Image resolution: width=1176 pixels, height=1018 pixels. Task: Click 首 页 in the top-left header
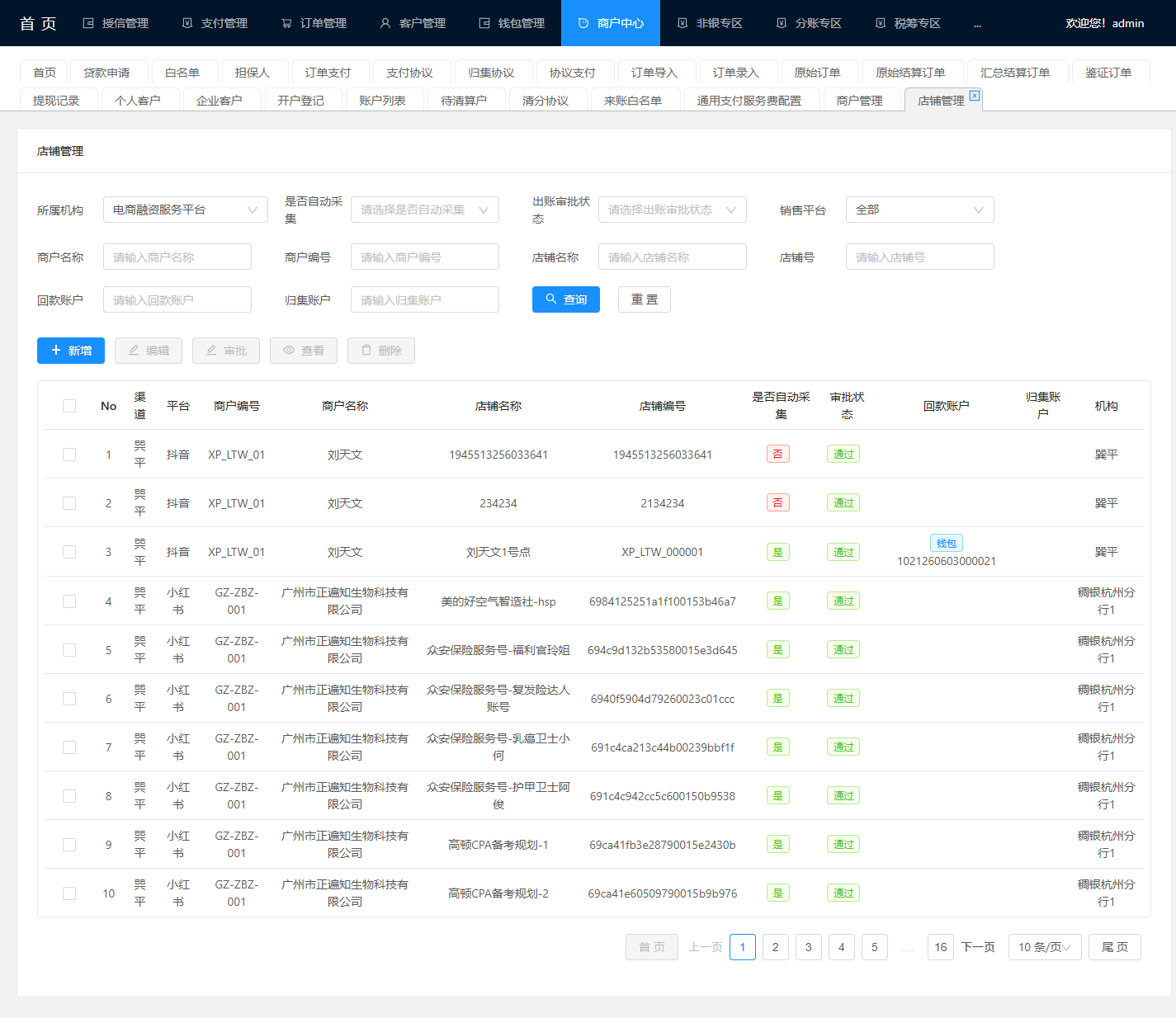click(38, 23)
